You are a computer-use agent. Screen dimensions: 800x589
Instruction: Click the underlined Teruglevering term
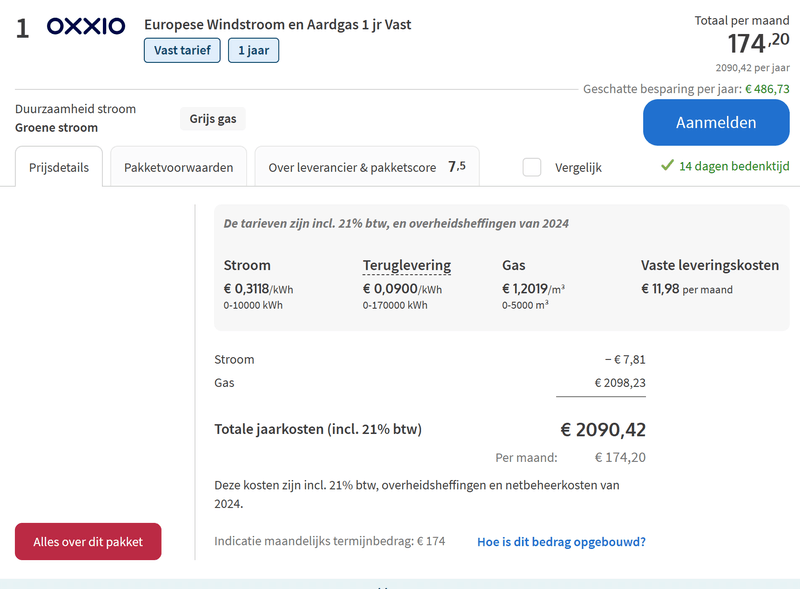(406, 265)
